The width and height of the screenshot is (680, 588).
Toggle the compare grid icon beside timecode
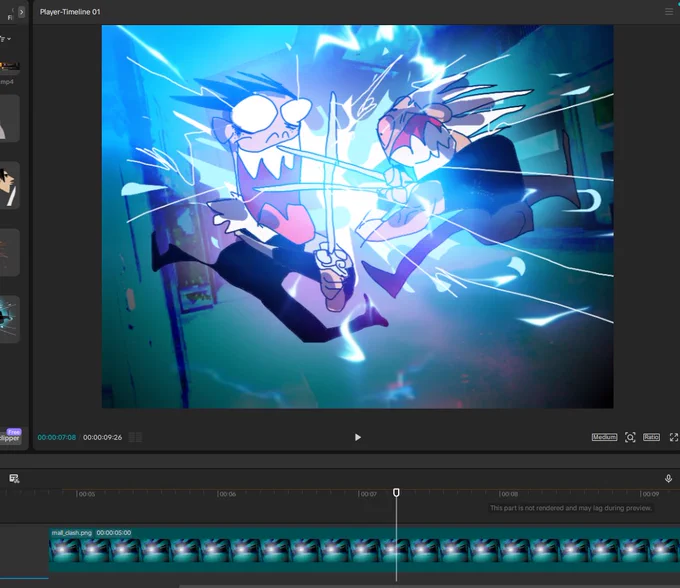coord(135,437)
